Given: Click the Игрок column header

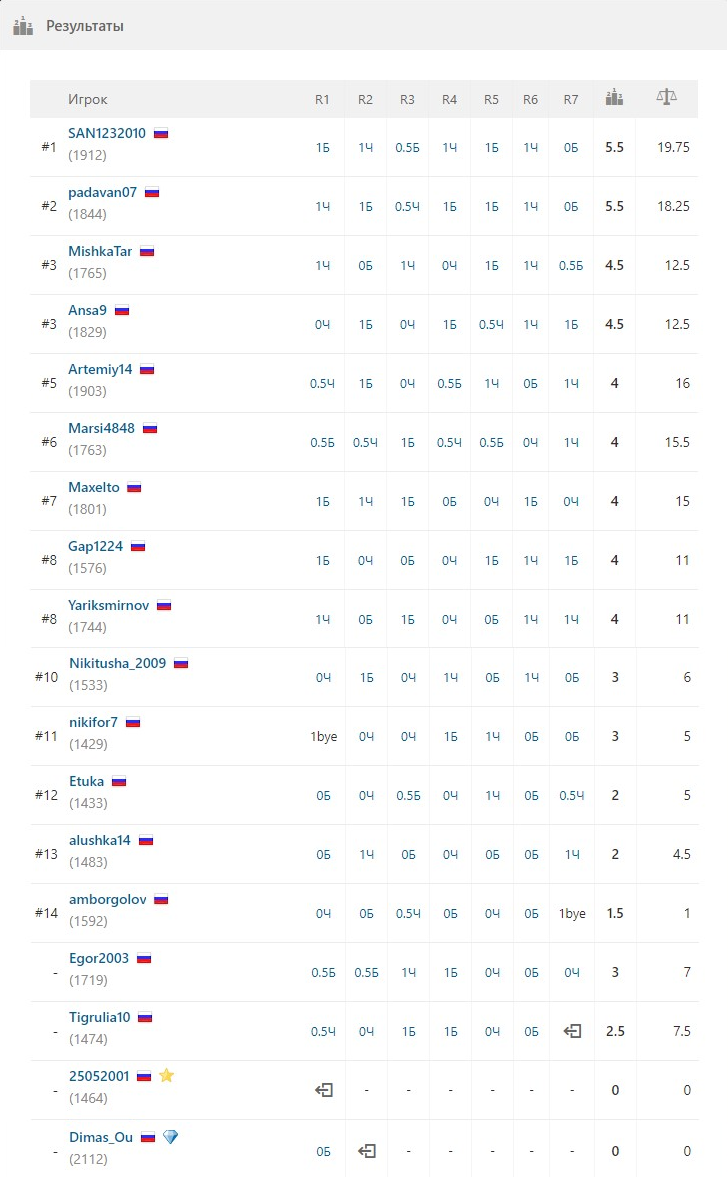Looking at the screenshot, I should (88, 99).
